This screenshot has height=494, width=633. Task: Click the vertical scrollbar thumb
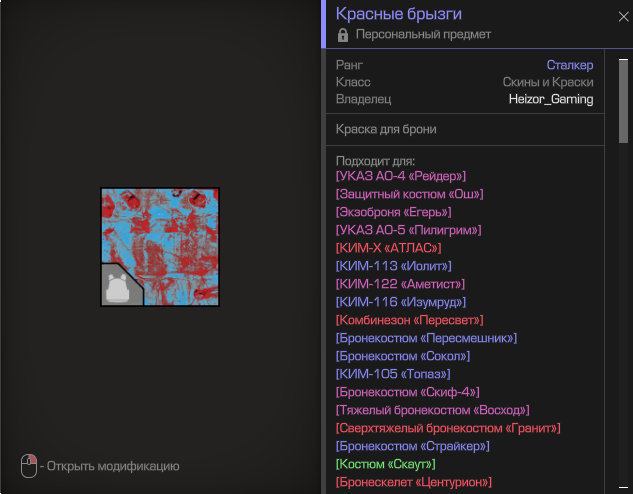[623, 101]
